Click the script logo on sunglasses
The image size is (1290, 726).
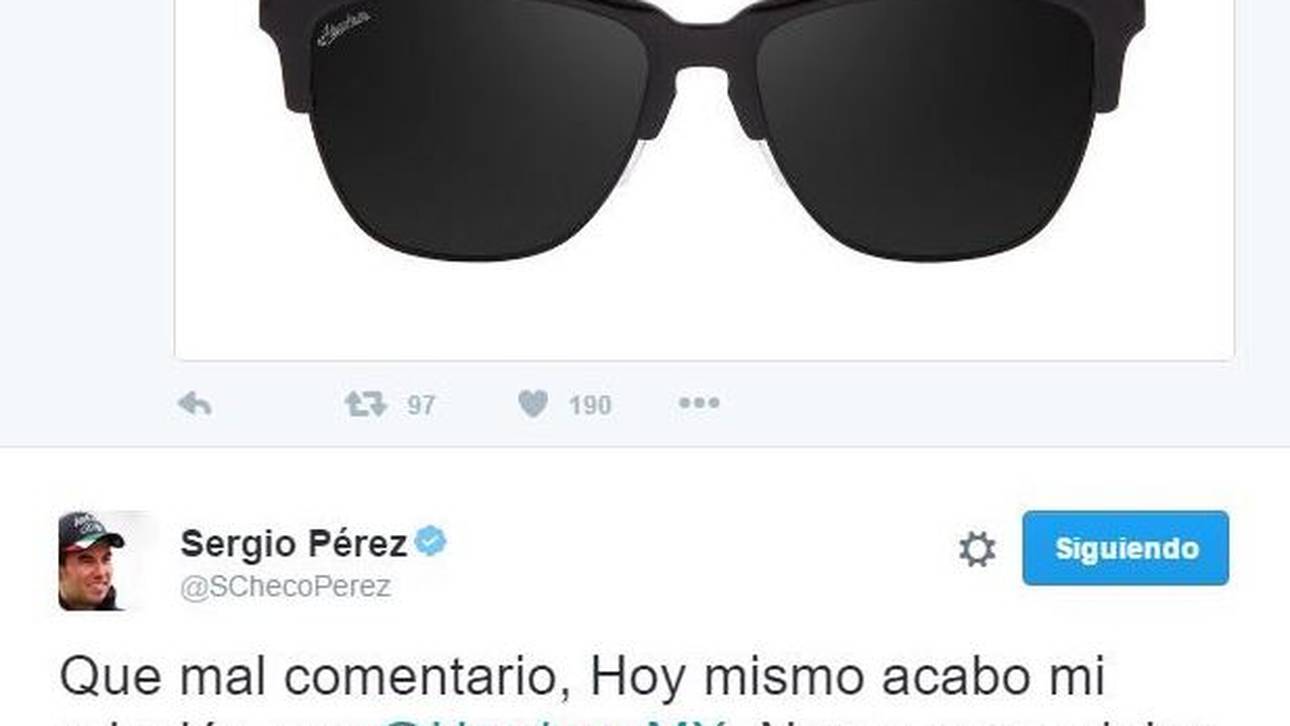point(343,29)
